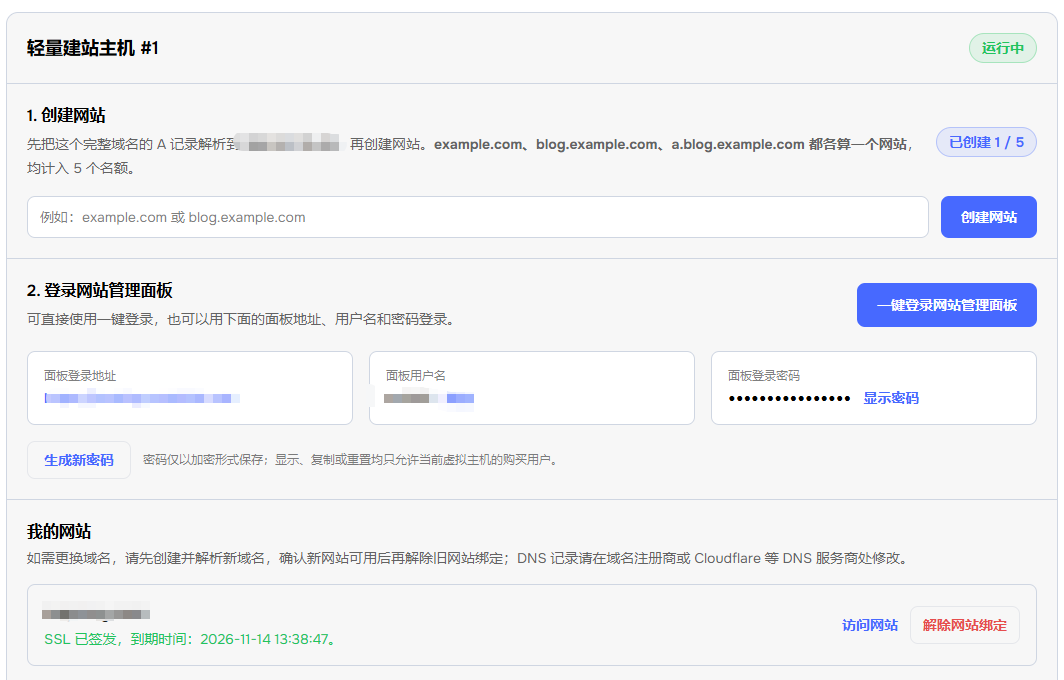Click the 显示密码 link
1064x680 pixels.
click(890, 398)
